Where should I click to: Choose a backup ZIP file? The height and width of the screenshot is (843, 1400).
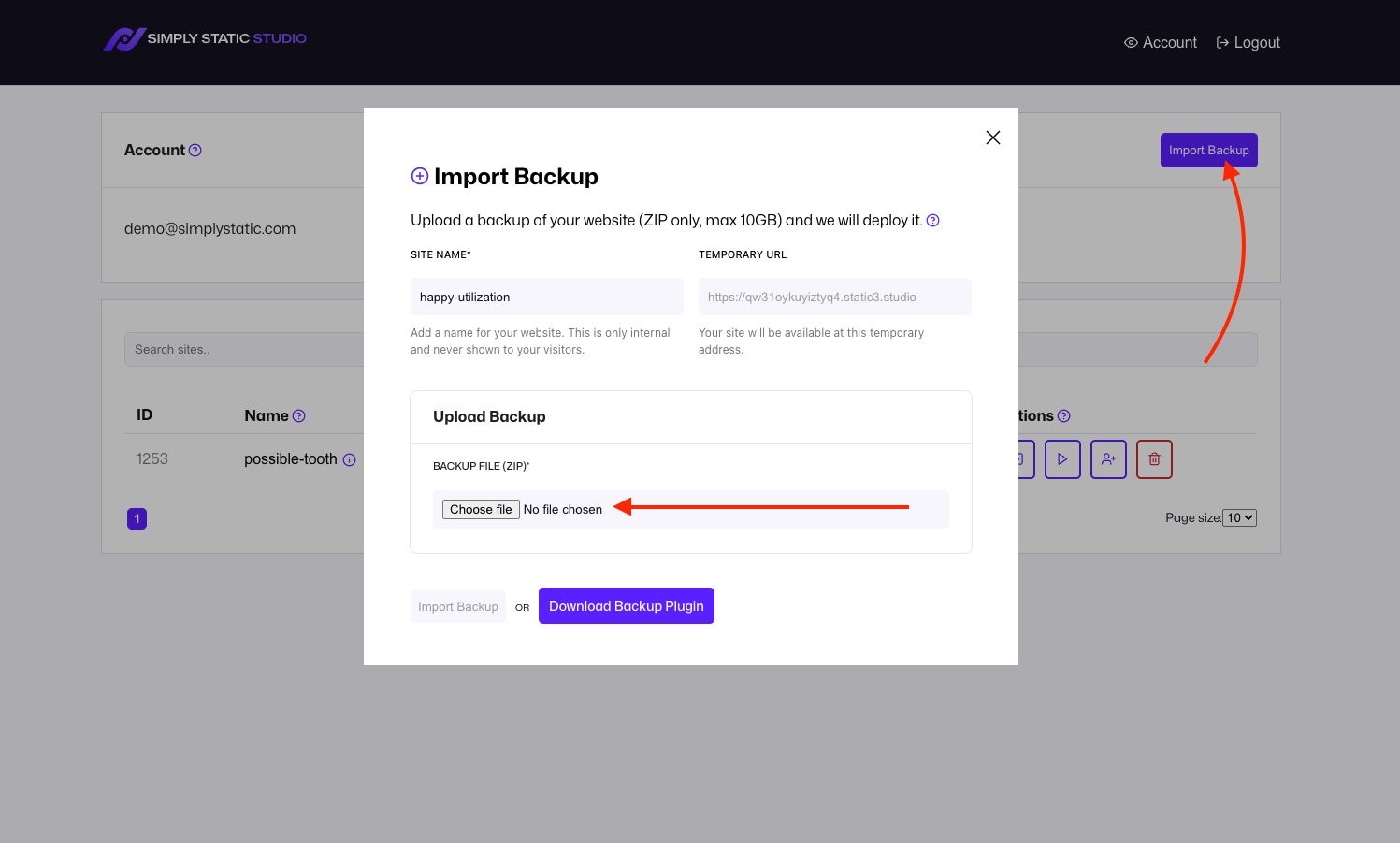481,510
